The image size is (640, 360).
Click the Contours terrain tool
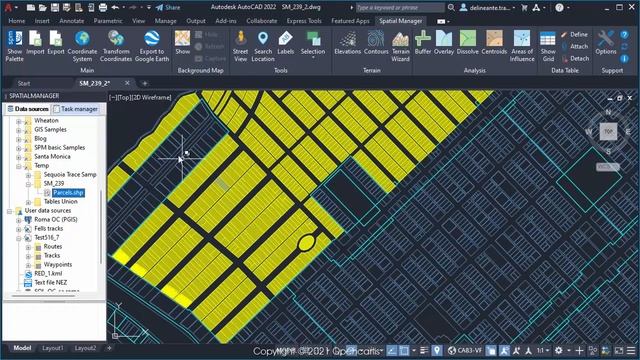pyautogui.click(x=376, y=42)
